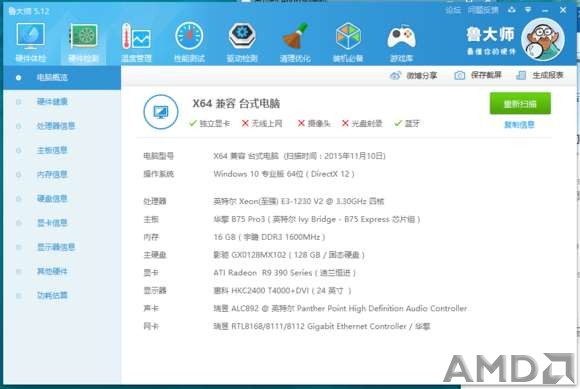Screen dimensions: 580x389
Task: Click the 显示器 row label
Action: (x=155, y=291)
